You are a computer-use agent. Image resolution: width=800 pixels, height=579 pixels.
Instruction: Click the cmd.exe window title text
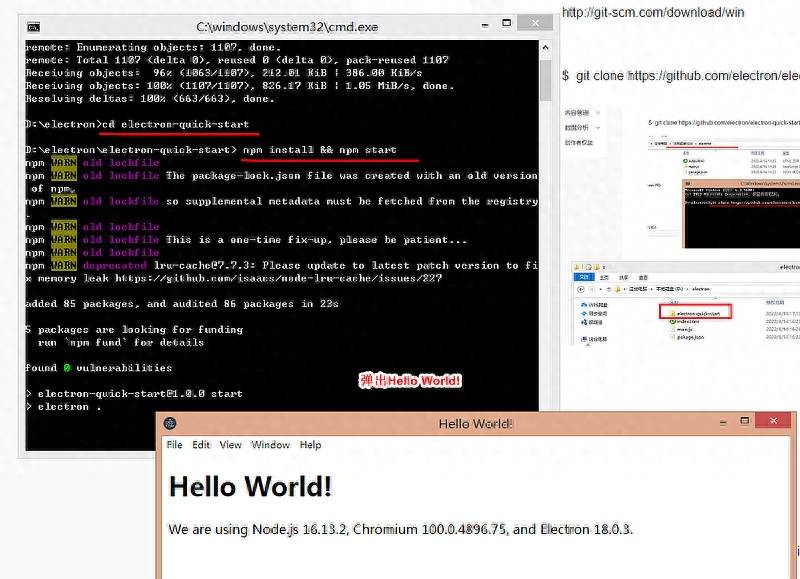coord(287,27)
